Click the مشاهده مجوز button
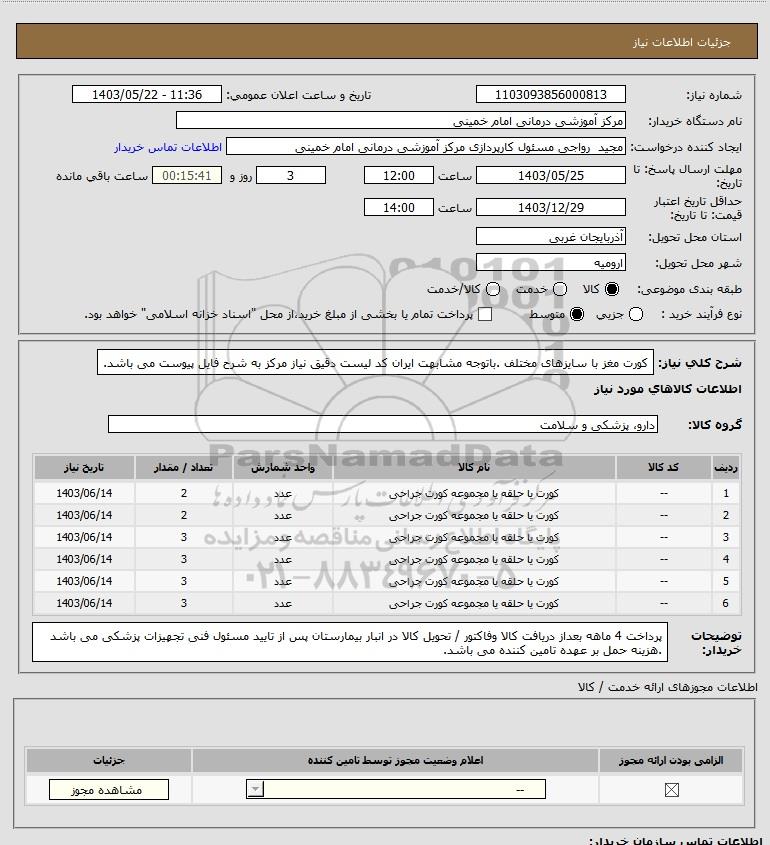 pyautogui.click(x=108, y=789)
